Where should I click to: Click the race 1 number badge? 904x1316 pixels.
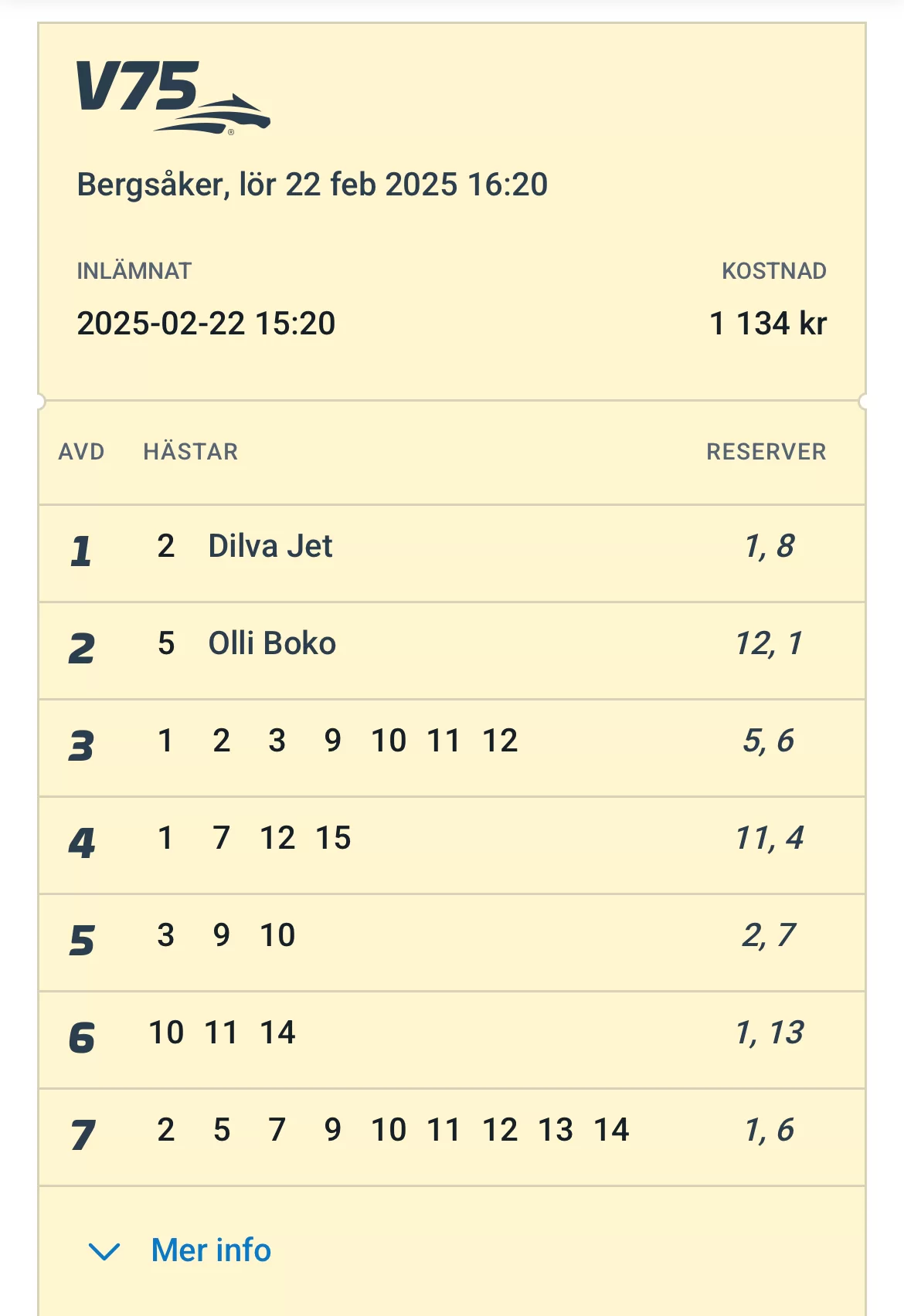81,551
